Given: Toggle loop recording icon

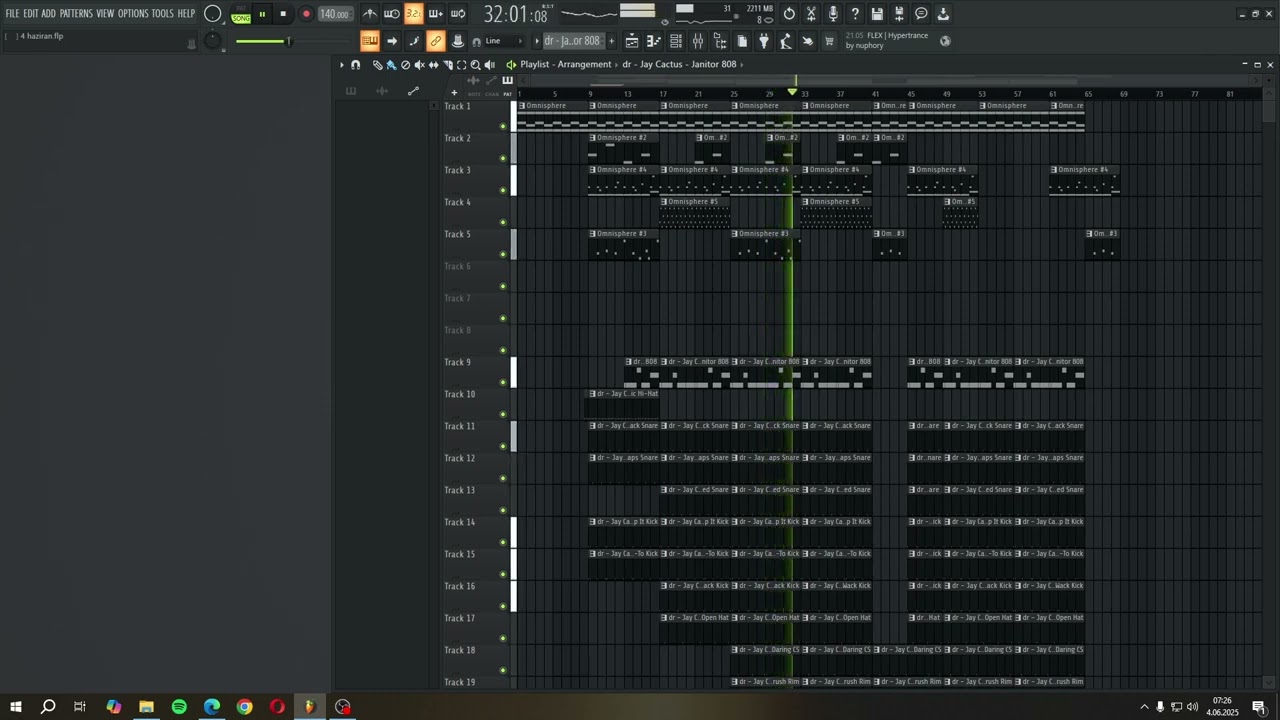Looking at the screenshot, I should tap(458, 14).
